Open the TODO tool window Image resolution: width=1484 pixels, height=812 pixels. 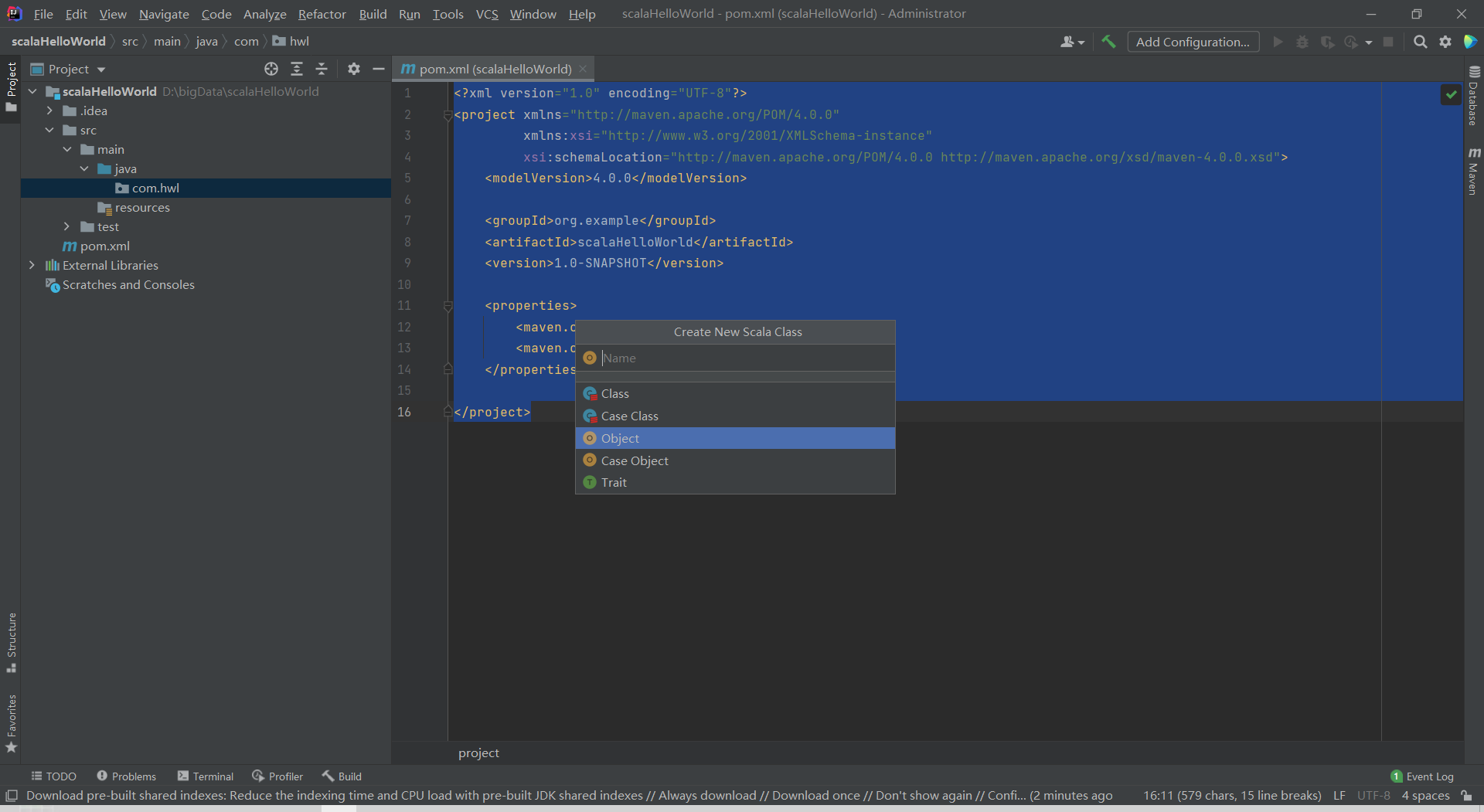[x=54, y=776]
